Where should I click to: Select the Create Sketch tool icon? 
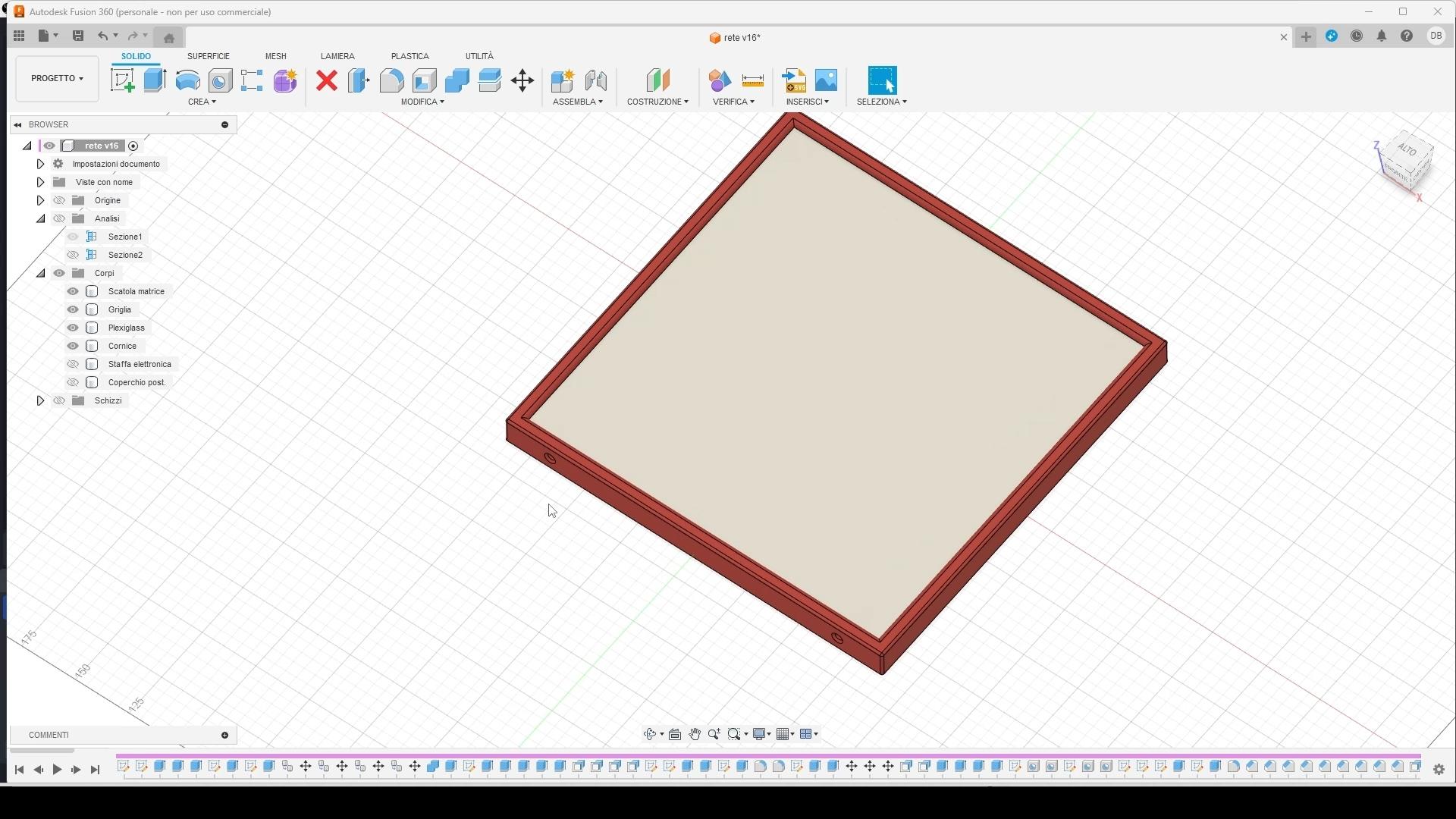tap(122, 80)
